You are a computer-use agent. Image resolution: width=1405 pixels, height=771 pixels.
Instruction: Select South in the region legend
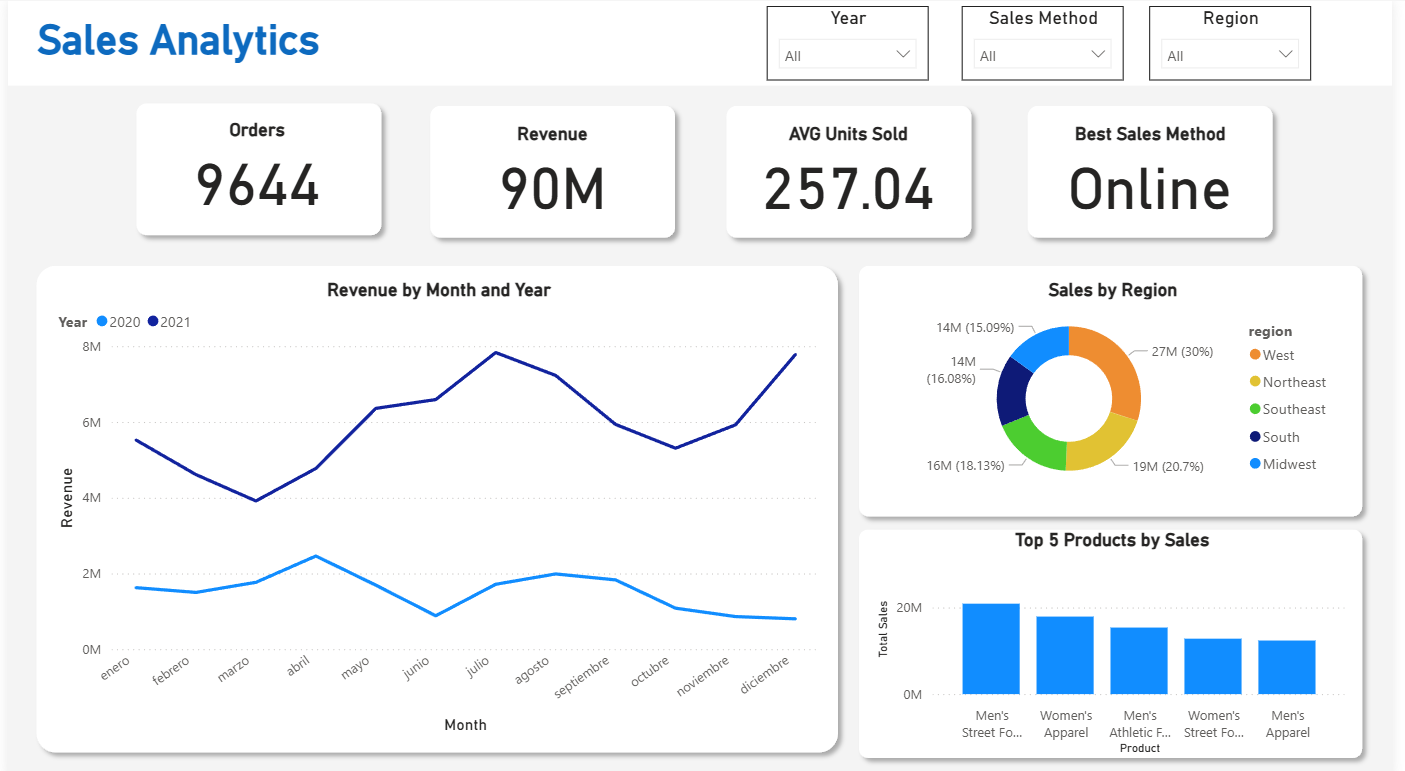pyautogui.click(x=1280, y=437)
